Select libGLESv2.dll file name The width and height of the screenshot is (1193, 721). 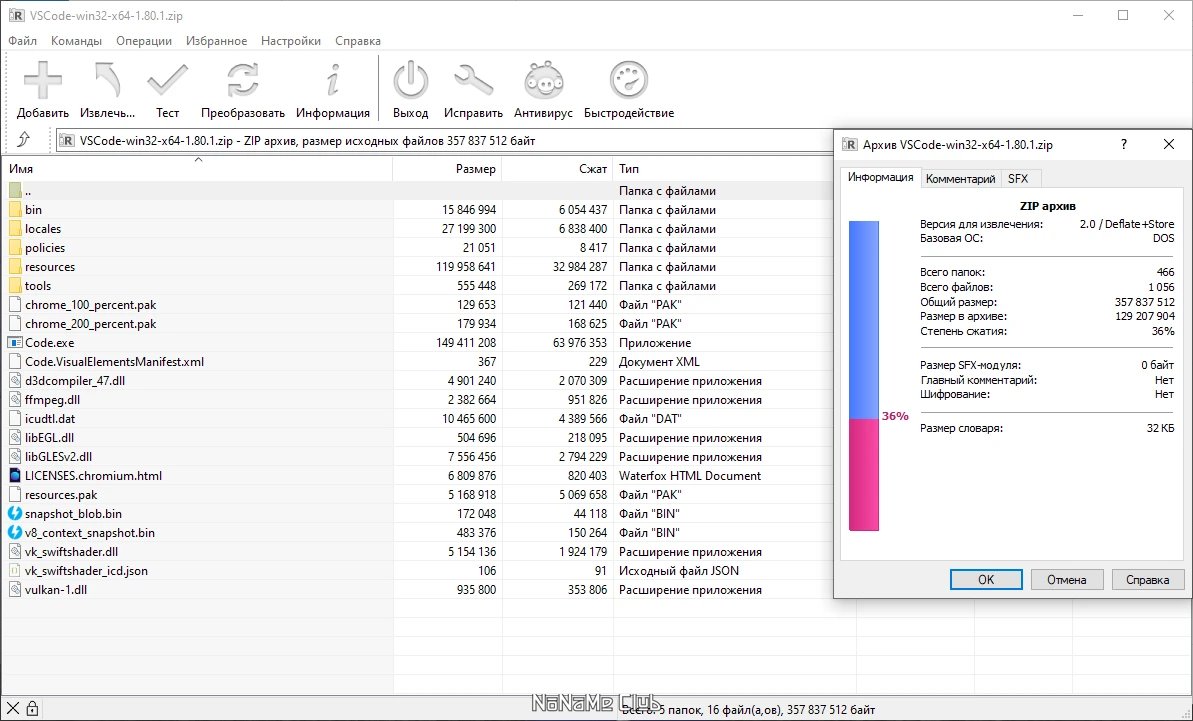(x=59, y=456)
